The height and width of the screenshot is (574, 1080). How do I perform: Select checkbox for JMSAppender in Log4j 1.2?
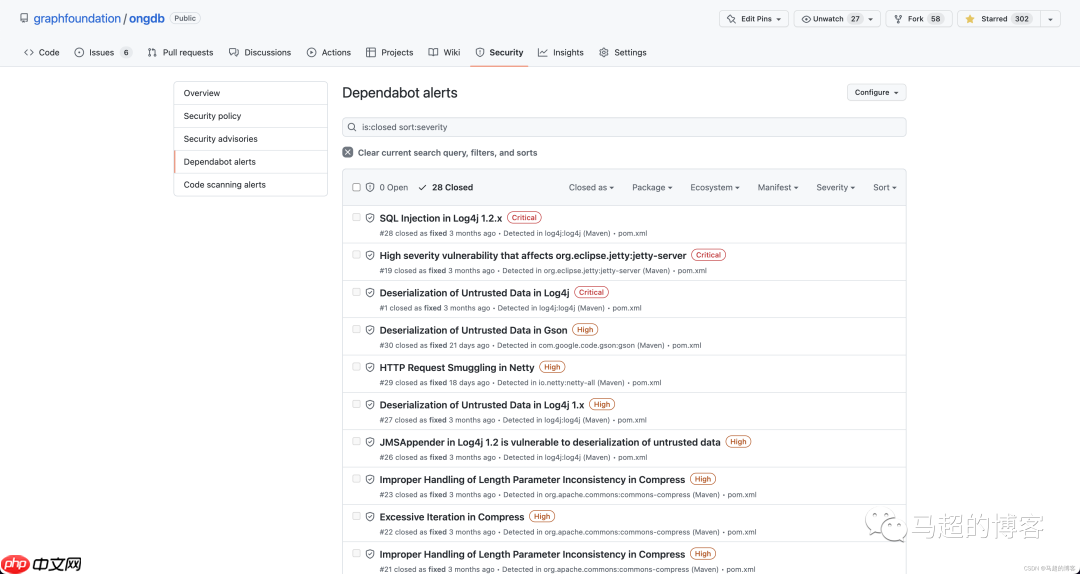click(x=356, y=441)
